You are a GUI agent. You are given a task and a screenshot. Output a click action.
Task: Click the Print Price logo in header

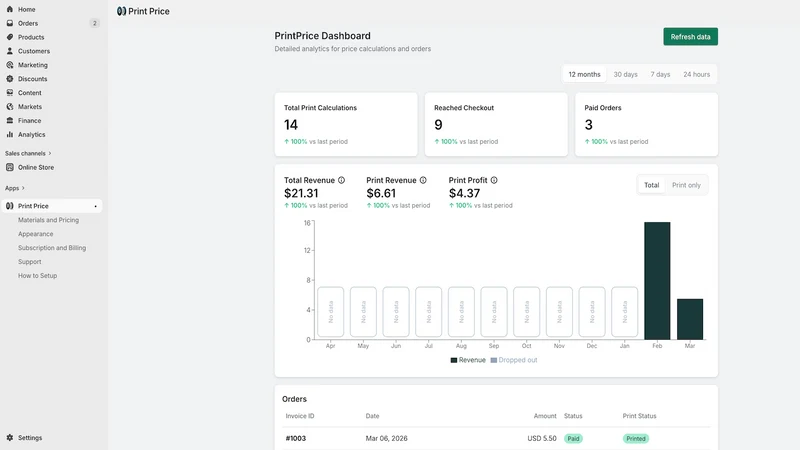121,11
